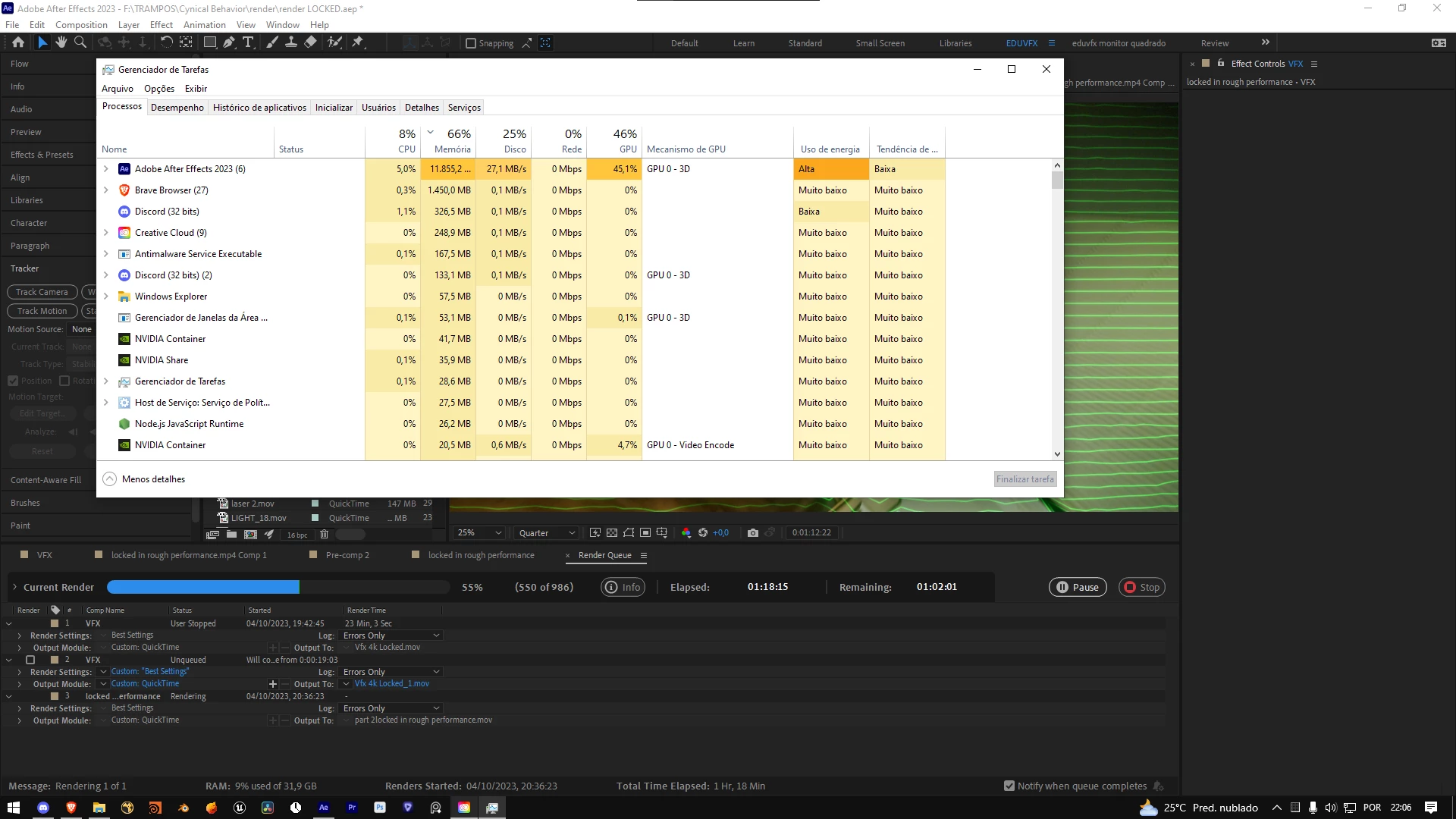Screen dimensions: 1456x819
Task: Select the Pen tool
Action: click(229, 42)
